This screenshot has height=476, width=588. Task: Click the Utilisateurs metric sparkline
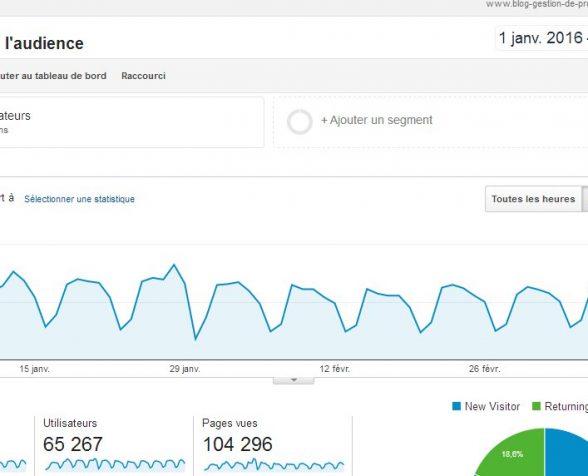point(115,464)
